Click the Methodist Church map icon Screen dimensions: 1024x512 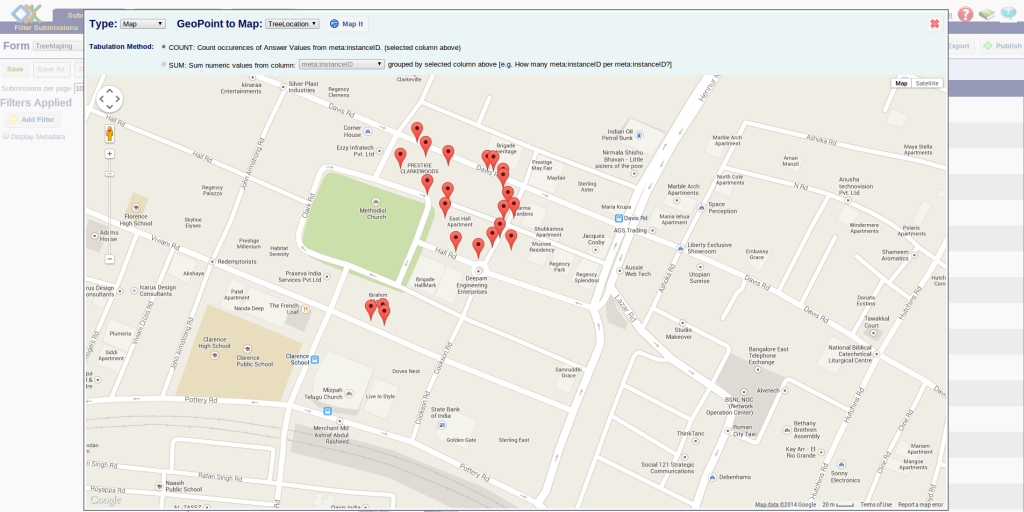click(x=375, y=201)
